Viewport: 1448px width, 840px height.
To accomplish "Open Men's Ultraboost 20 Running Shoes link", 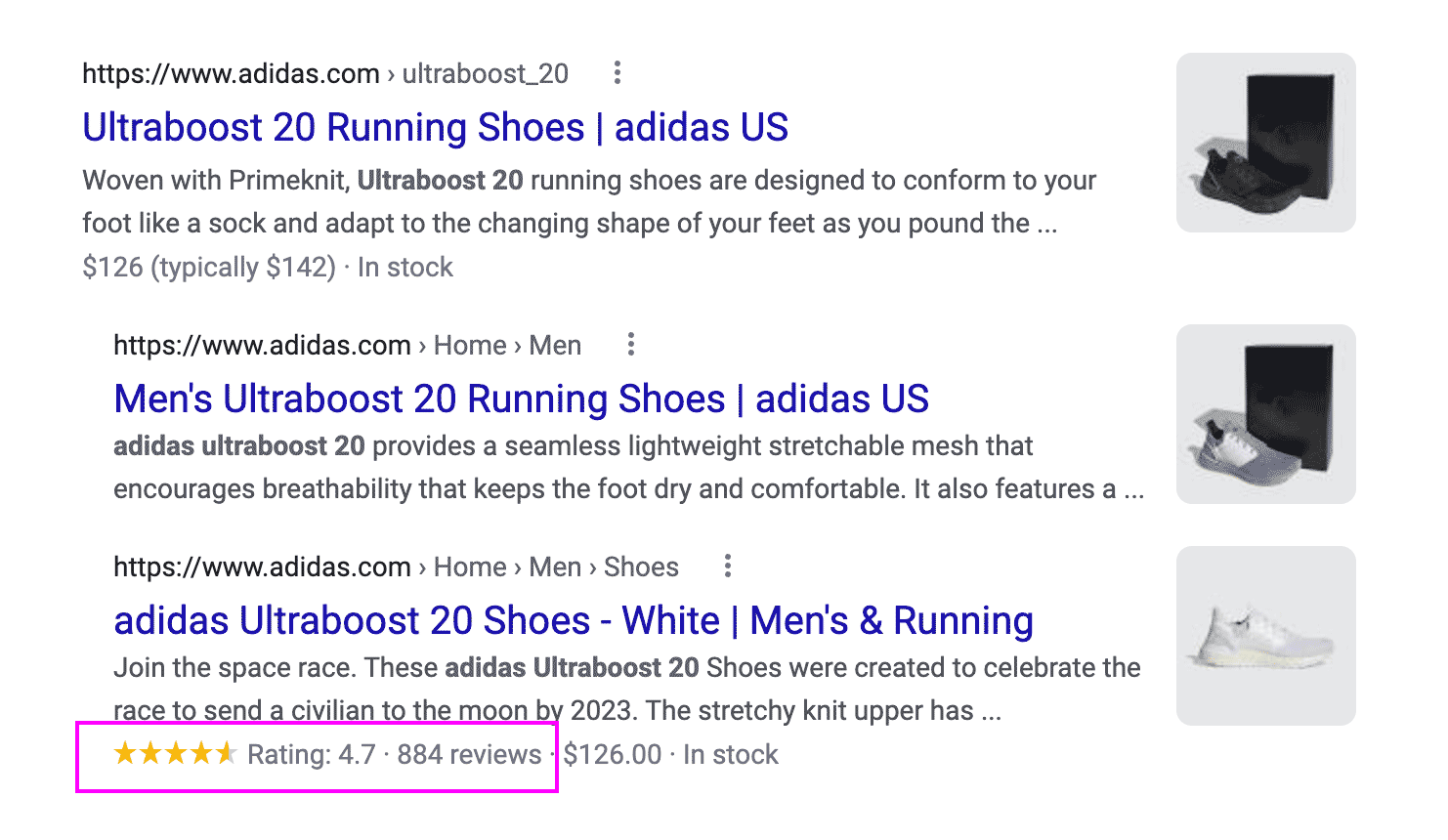I will 521,399.
